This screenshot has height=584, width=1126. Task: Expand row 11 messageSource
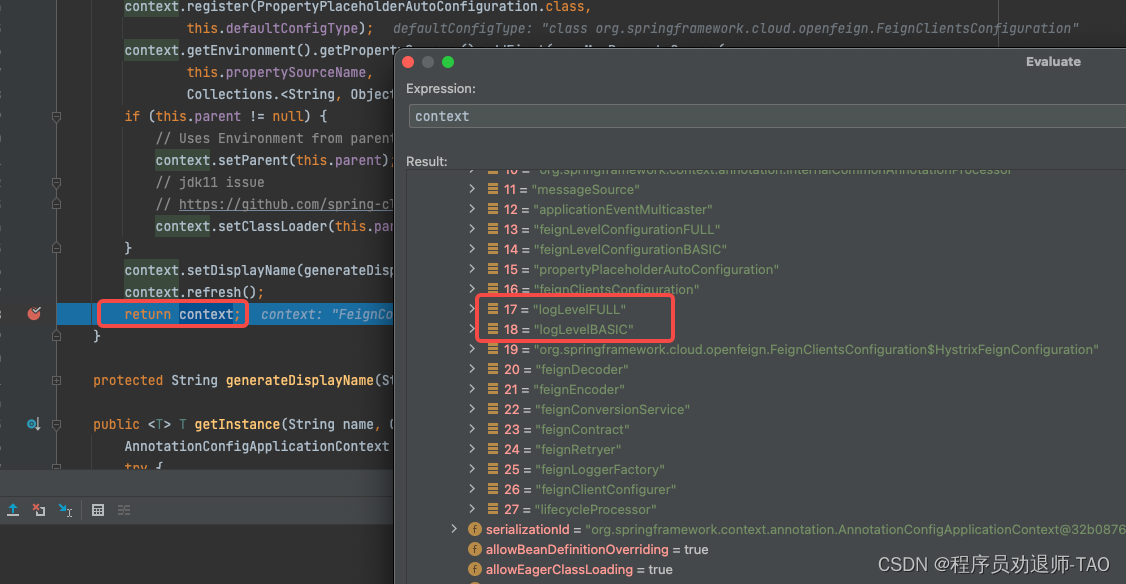[x=472, y=189]
